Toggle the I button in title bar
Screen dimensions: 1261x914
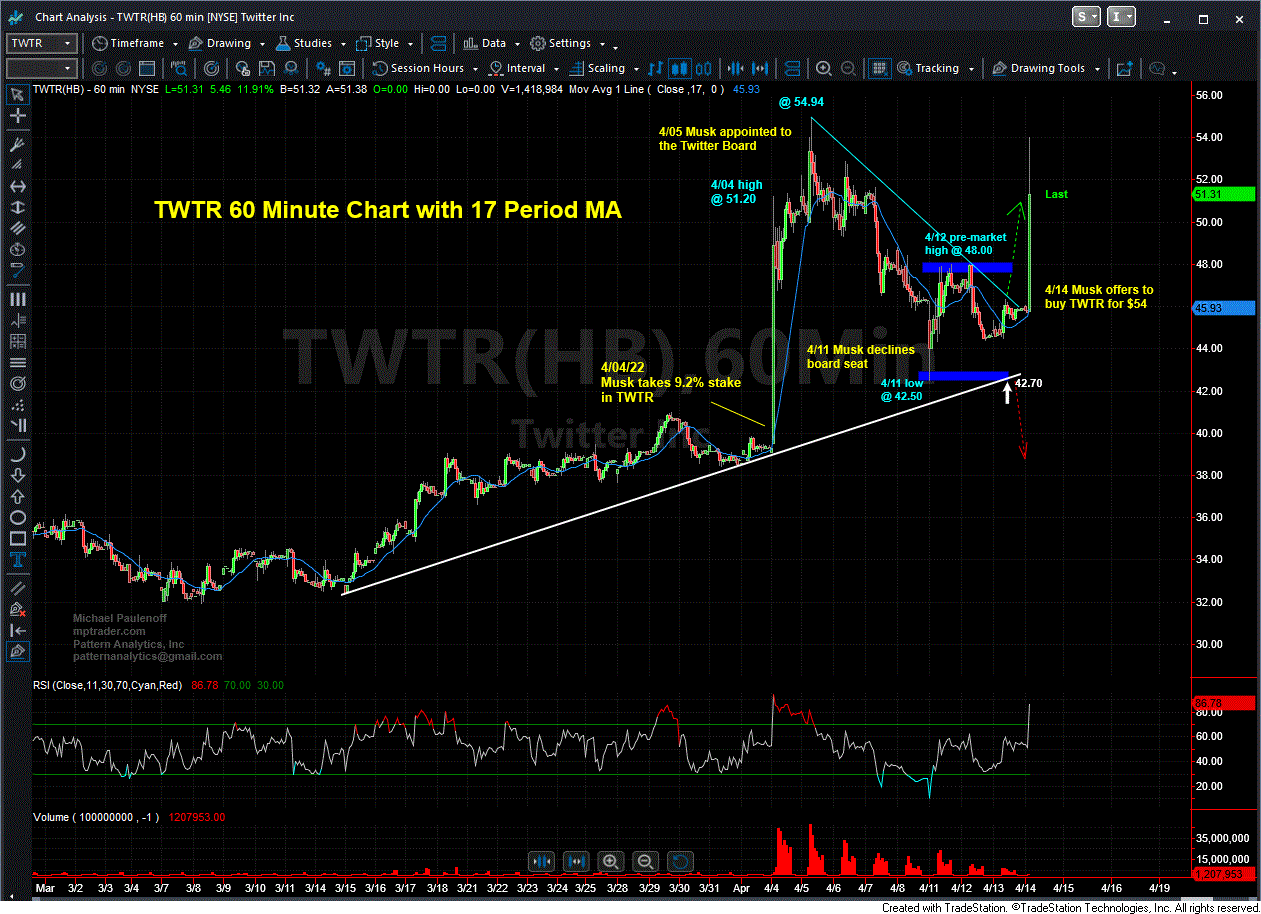pyautogui.click(x=1123, y=16)
